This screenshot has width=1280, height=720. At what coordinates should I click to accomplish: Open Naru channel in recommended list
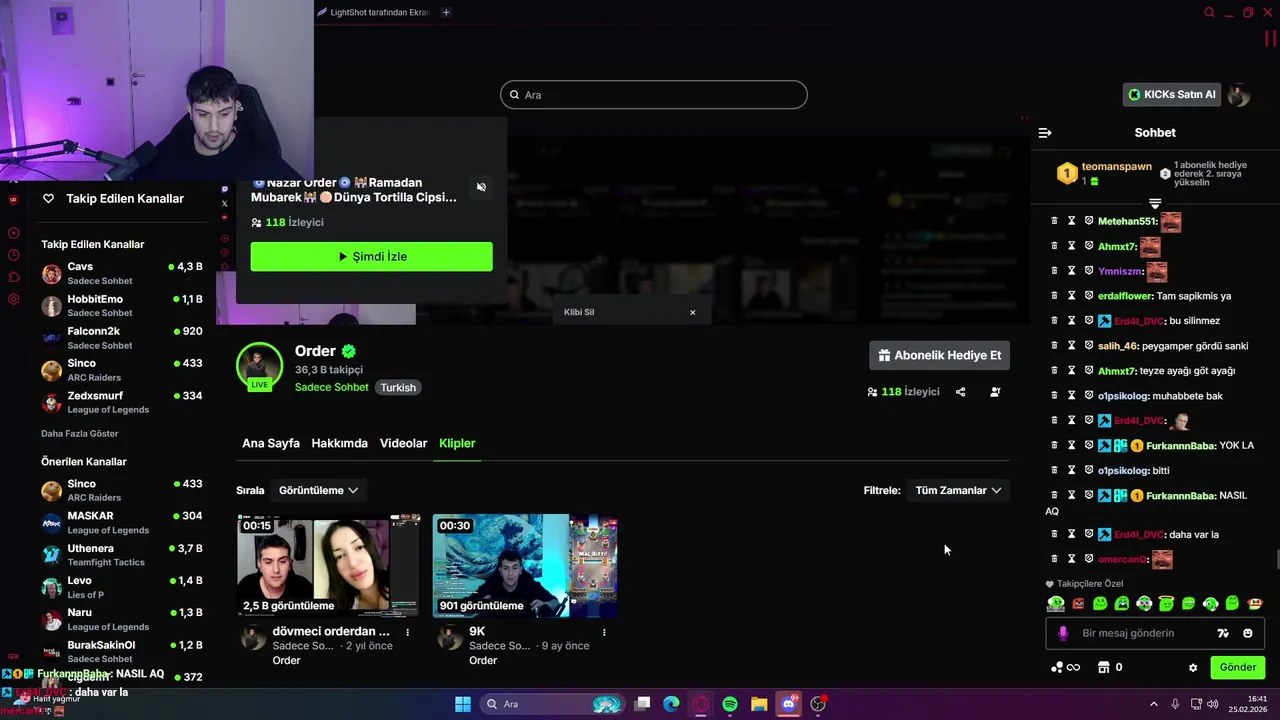pyautogui.click(x=122, y=619)
